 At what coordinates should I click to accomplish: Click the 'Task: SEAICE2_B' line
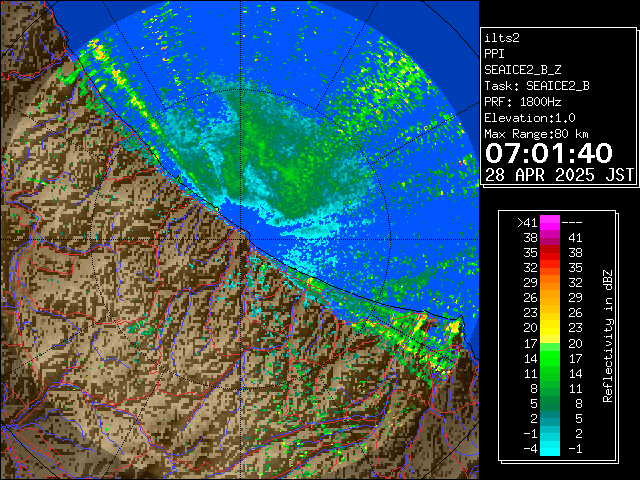pos(537,86)
